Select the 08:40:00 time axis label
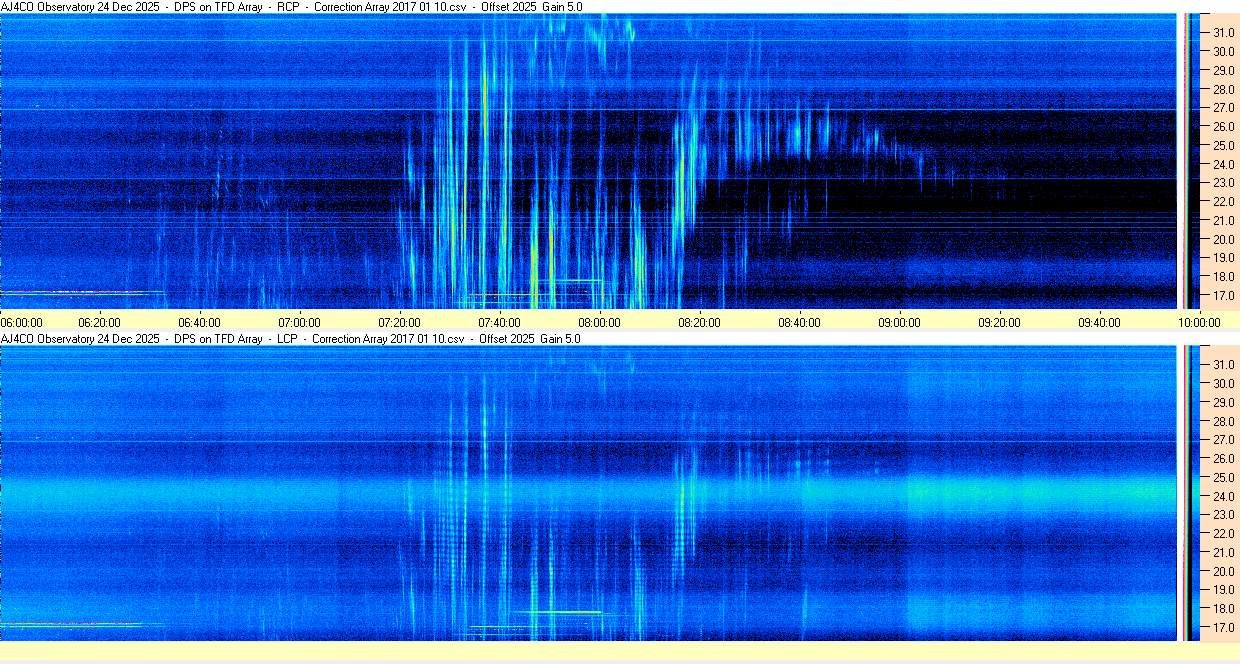 799,322
